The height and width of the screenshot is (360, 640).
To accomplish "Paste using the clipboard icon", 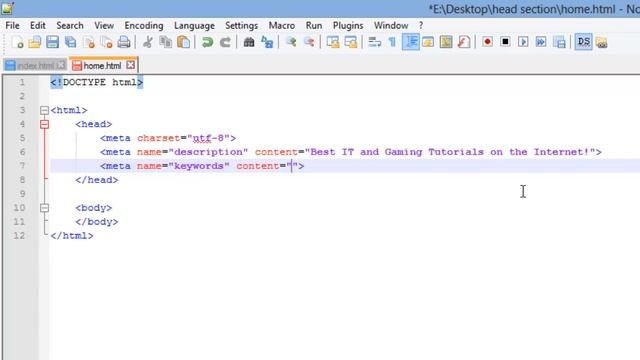I will click(x=184, y=42).
